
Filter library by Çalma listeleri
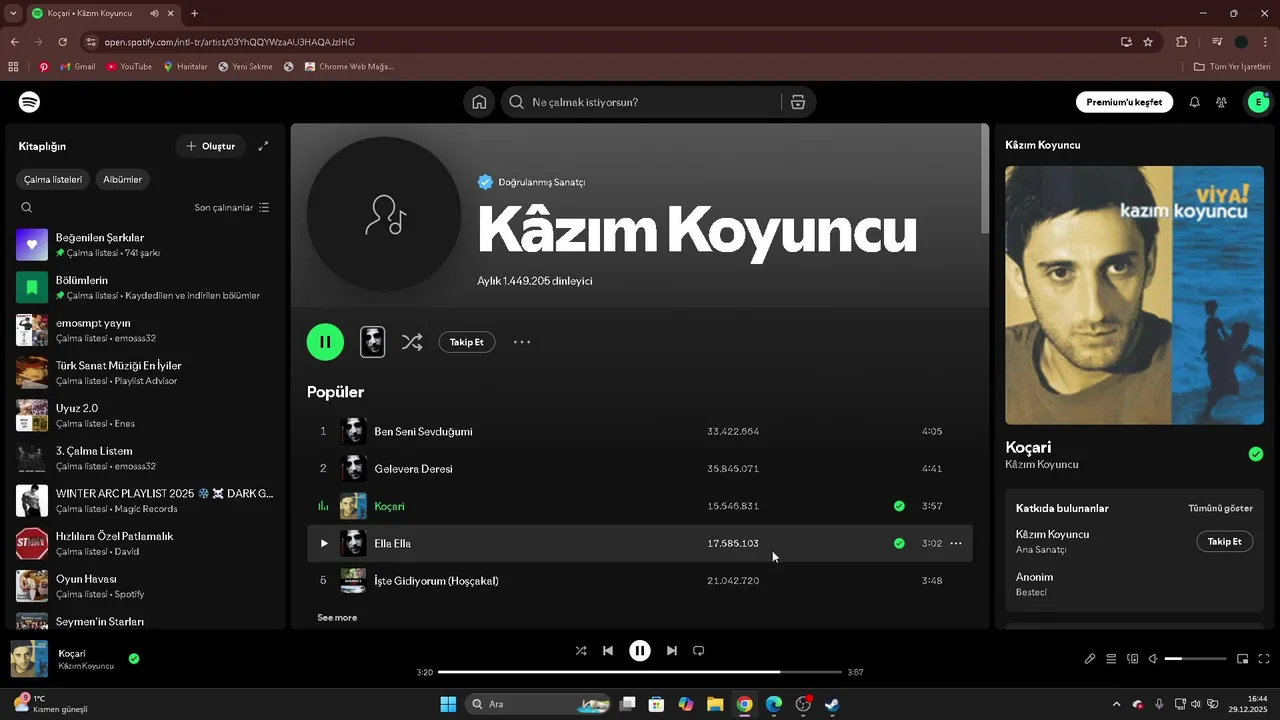[53, 180]
